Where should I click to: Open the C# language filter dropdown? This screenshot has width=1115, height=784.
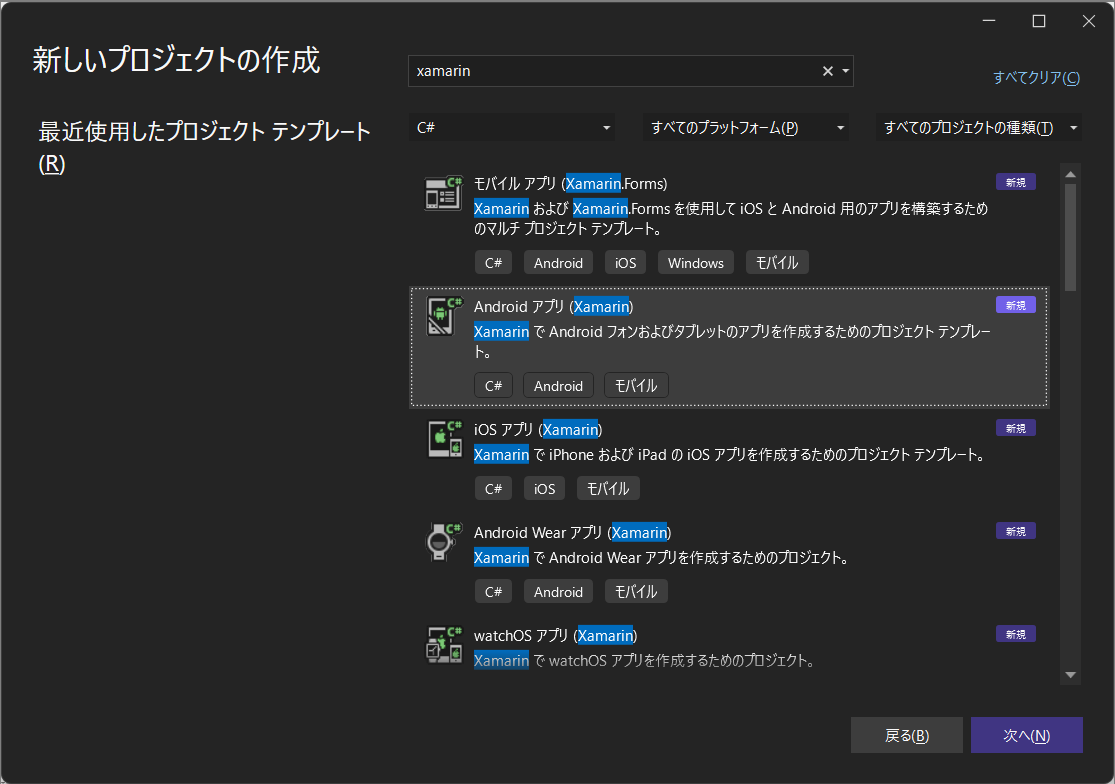(x=512, y=128)
